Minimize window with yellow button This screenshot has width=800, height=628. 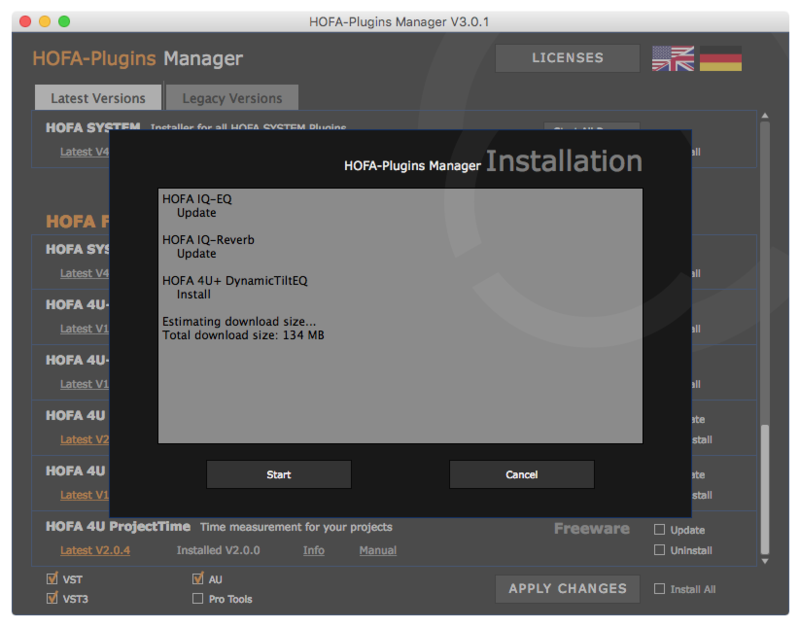[44, 21]
